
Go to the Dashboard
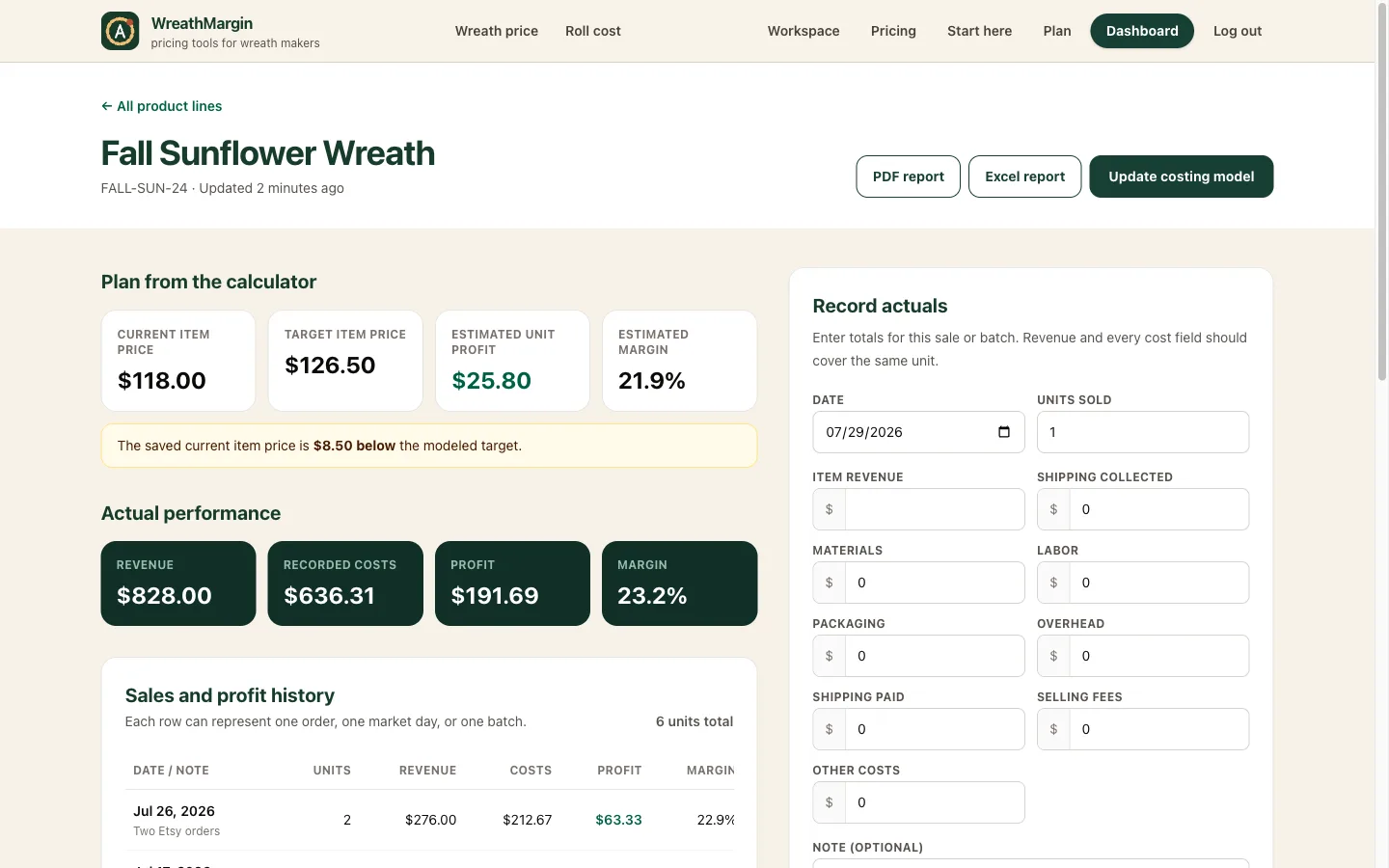point(1142,31)
